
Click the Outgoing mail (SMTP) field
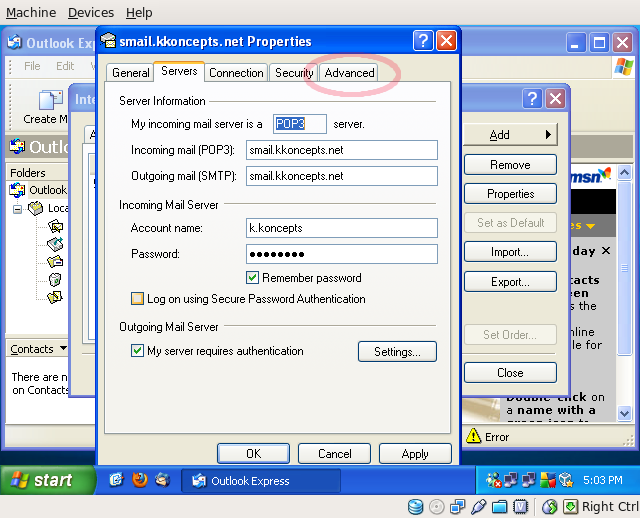click(x=342, y=176)
